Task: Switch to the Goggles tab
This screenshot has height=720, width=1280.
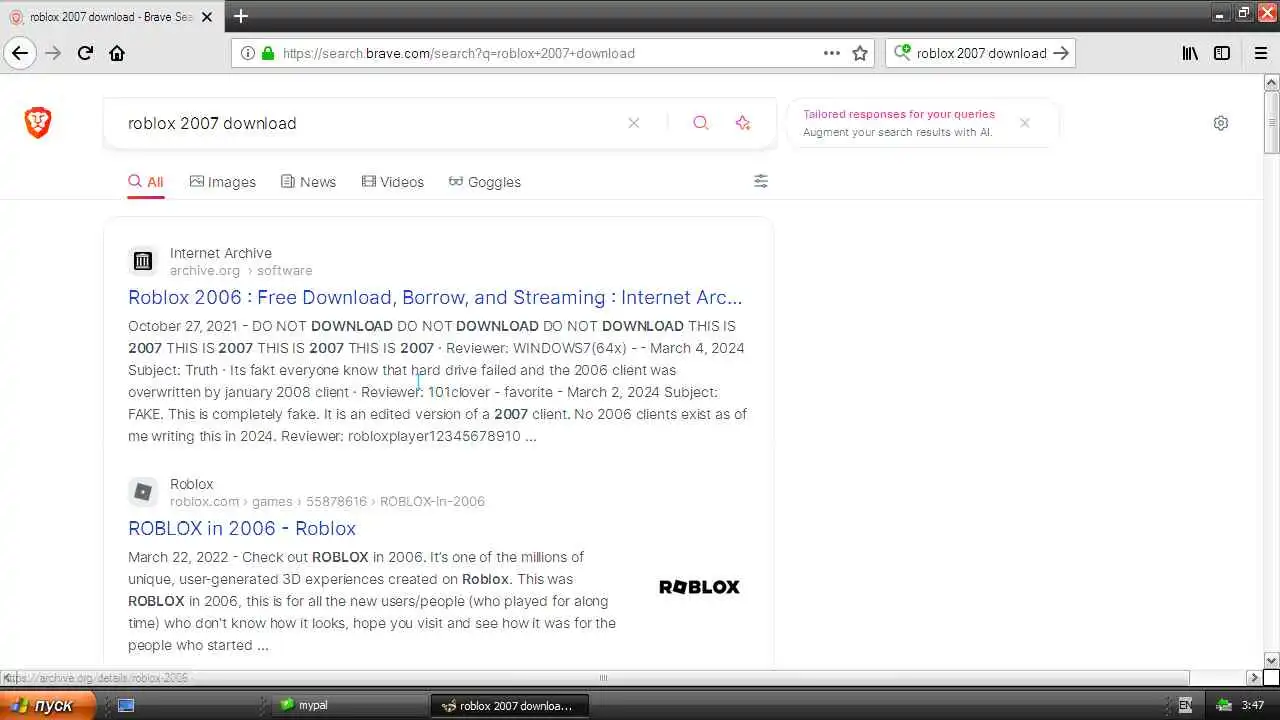Action: point(485,182)
